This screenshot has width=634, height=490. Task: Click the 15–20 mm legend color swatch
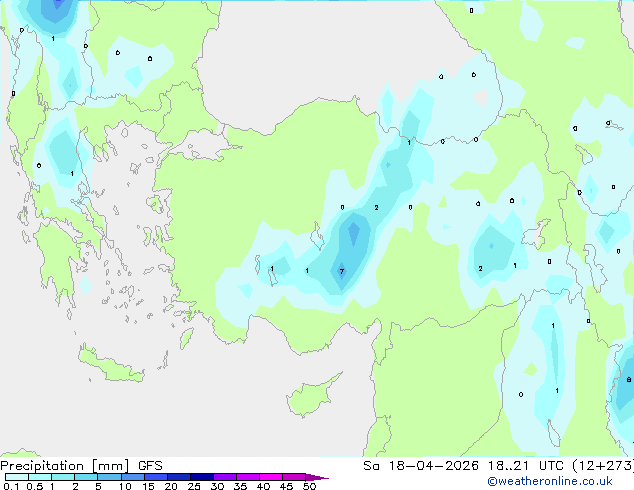point(155,477)
